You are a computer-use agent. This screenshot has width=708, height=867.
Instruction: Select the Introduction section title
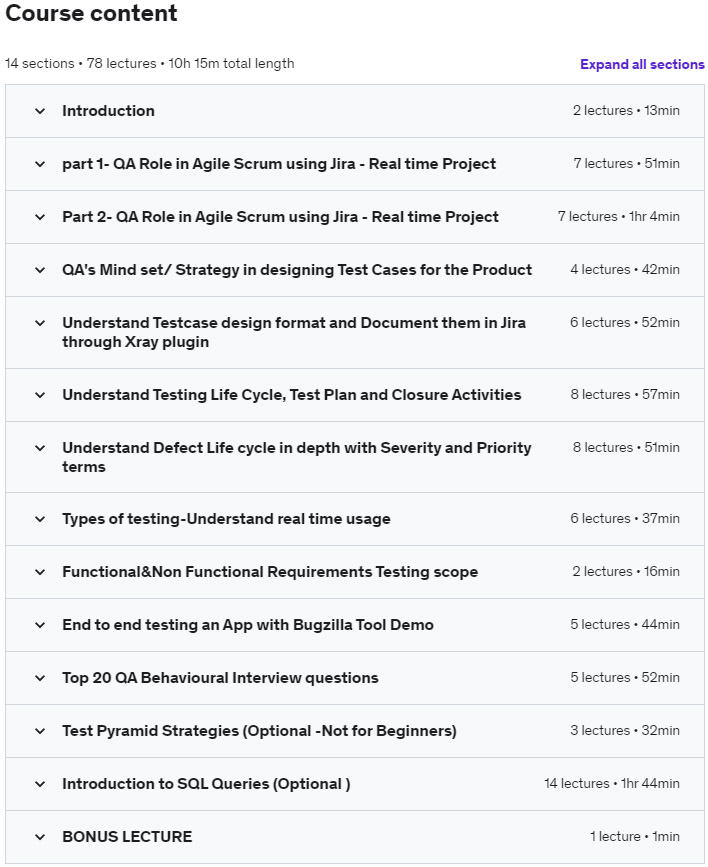pos(108,111)
